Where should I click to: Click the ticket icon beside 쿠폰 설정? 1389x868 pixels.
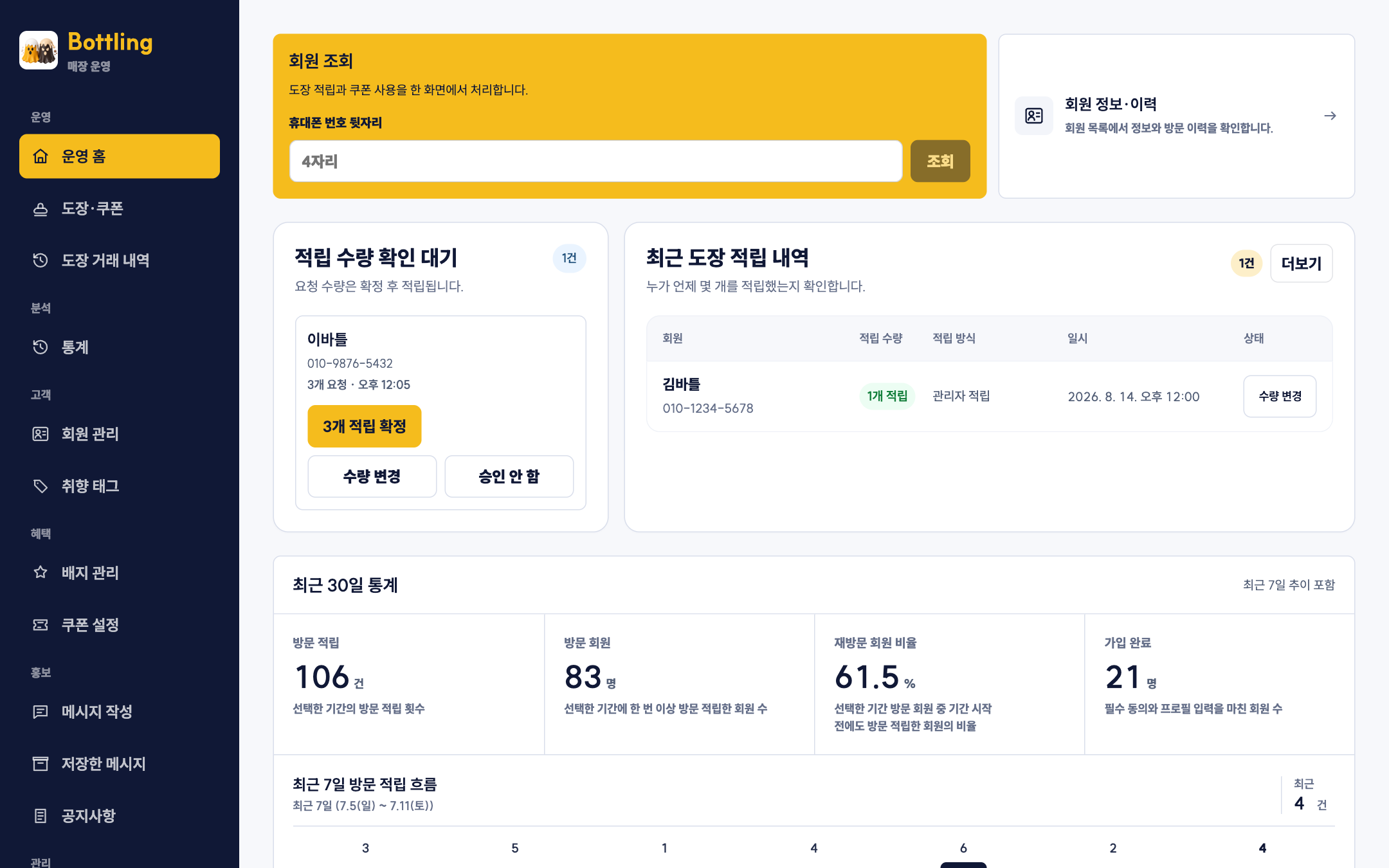(x=41, y=625)
